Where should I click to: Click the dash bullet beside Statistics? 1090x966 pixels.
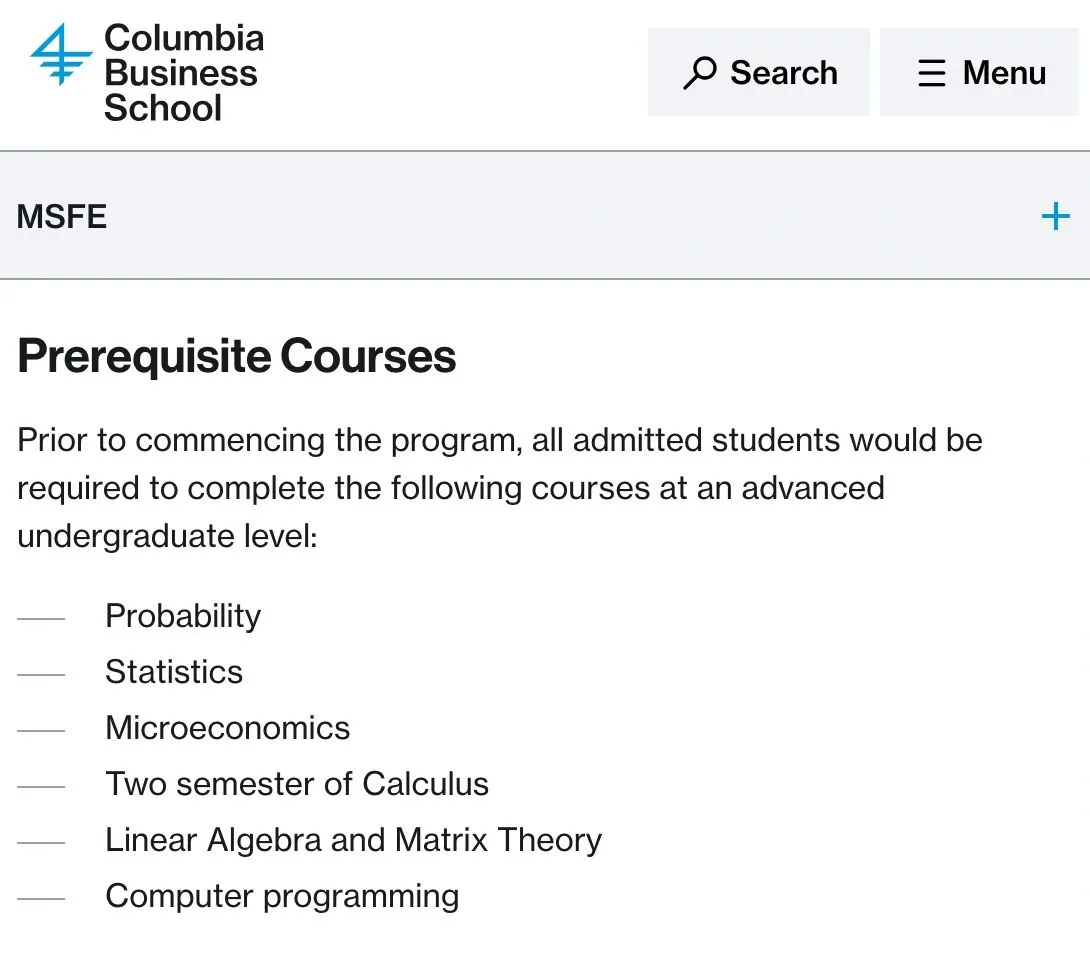point(41,675)
